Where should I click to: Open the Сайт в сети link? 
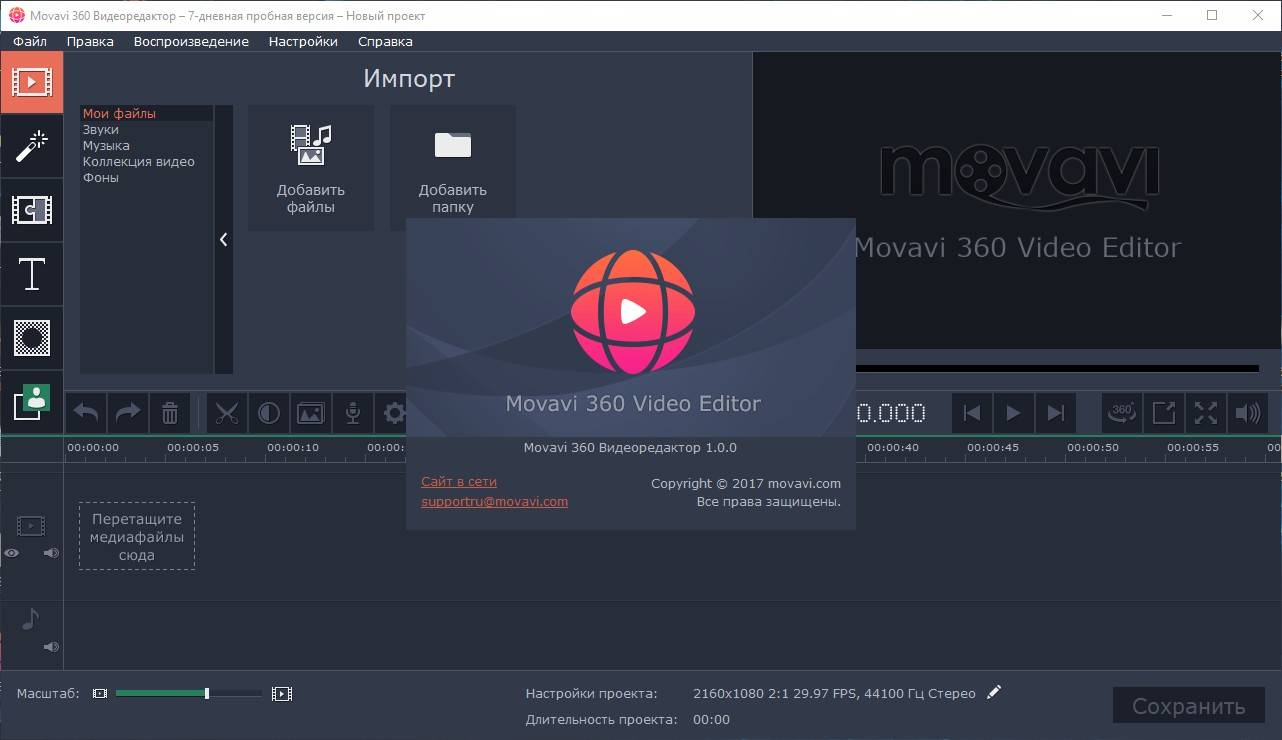tap(459, 482)
